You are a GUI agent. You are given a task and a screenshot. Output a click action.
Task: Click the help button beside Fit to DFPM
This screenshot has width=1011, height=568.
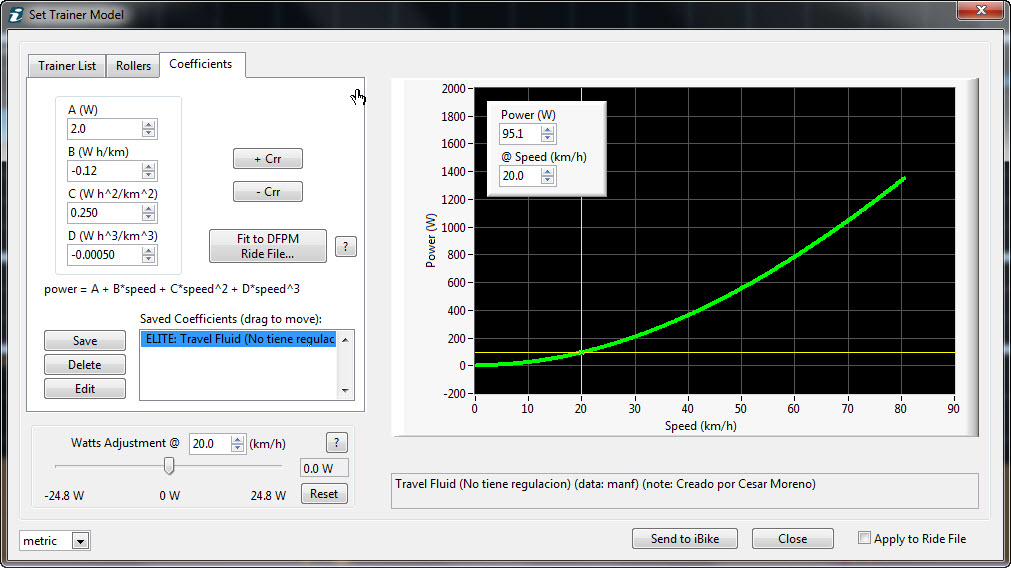[345, 247]
